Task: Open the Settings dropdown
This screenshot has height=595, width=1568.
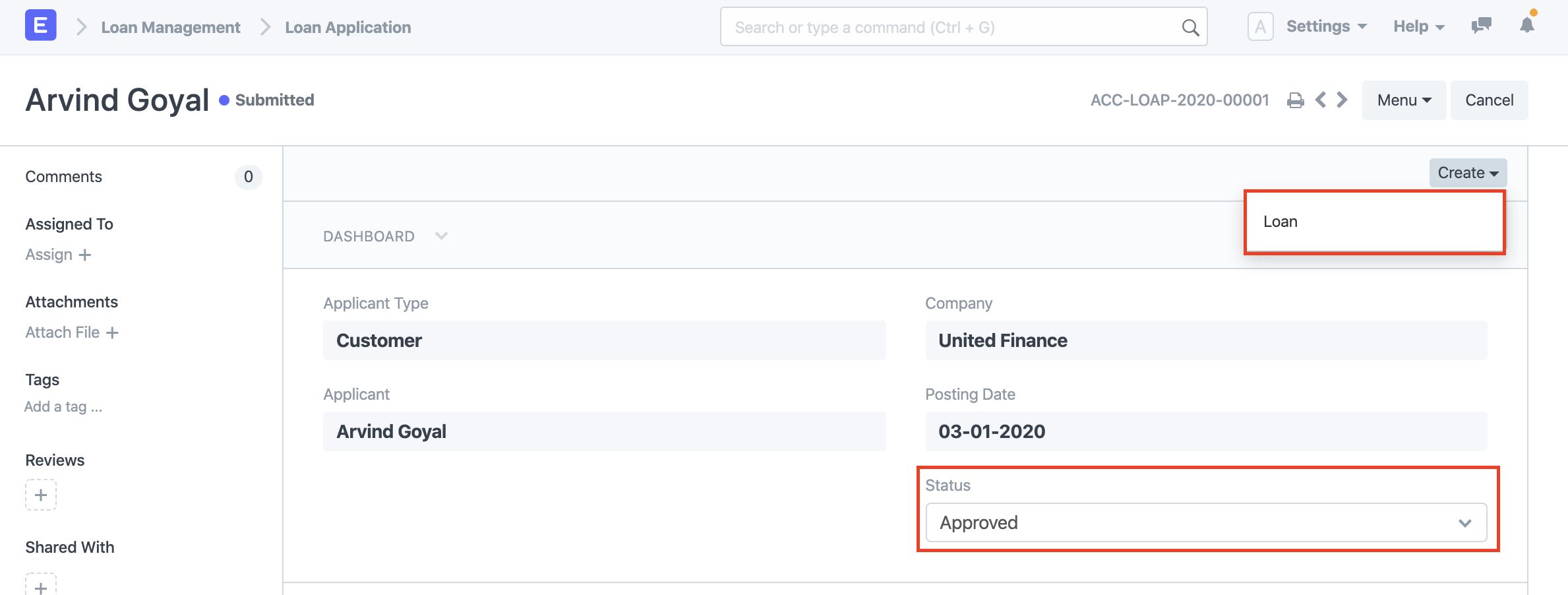Action: point(1326,26)
